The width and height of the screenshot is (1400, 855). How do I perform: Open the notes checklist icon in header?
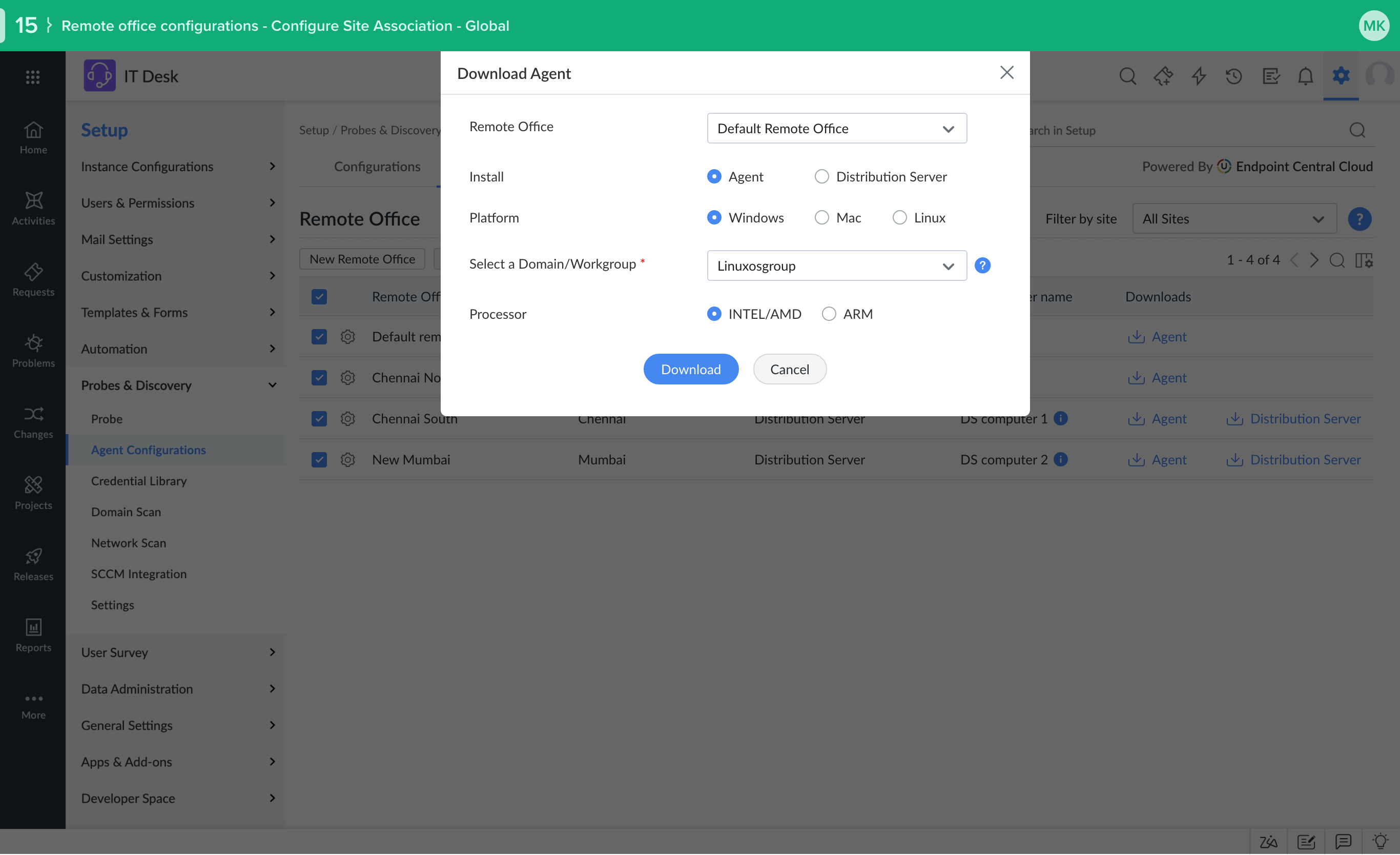pyautogui.click(x=1270, y=76)
